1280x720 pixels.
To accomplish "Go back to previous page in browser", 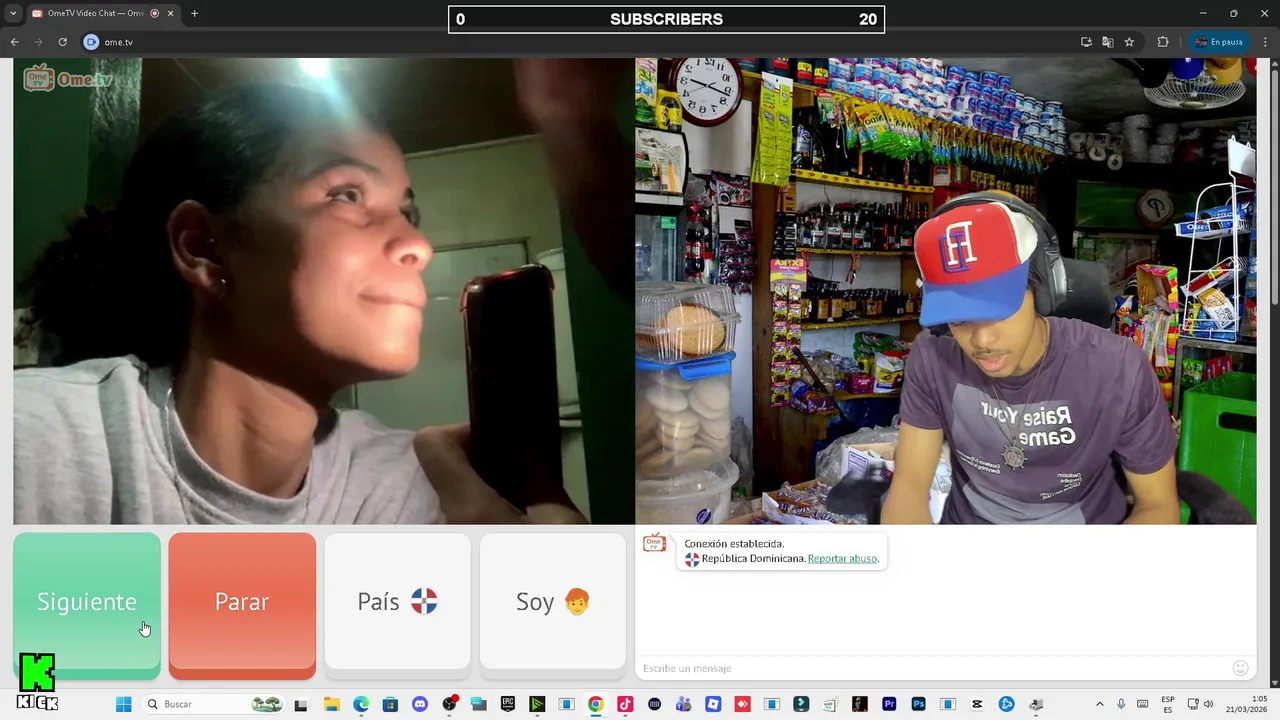I will pos(14,42).
